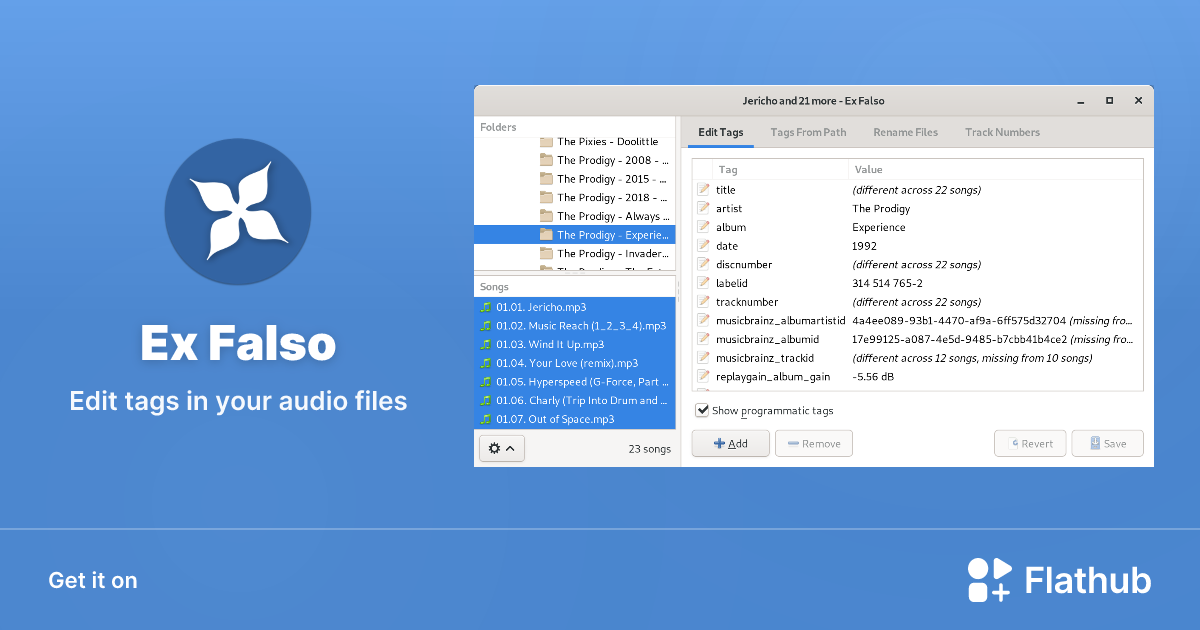Click the edit icon next to artist tag

pyautogui.click(x=703, y=209)
